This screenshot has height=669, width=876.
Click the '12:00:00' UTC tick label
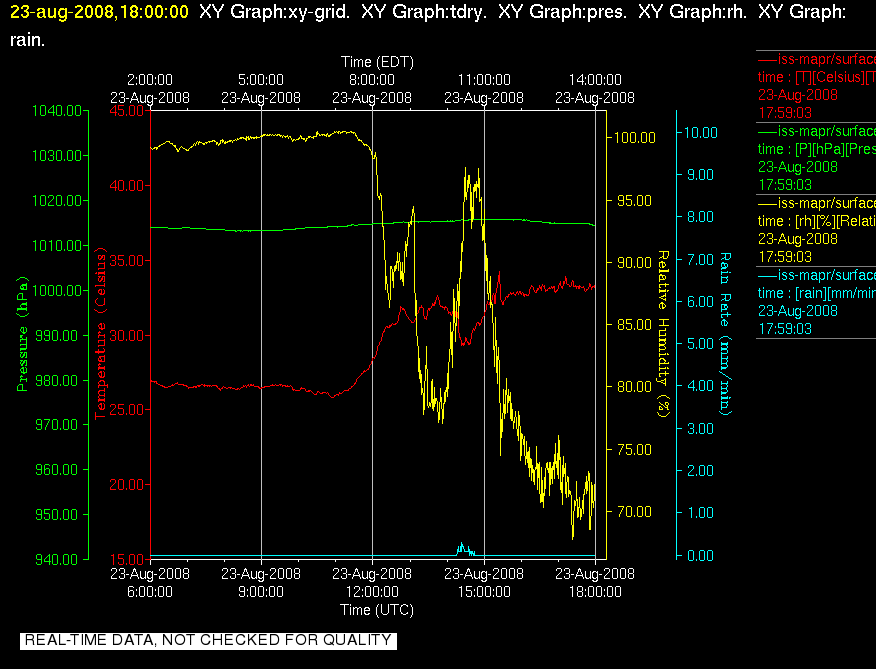click(372, 592)
